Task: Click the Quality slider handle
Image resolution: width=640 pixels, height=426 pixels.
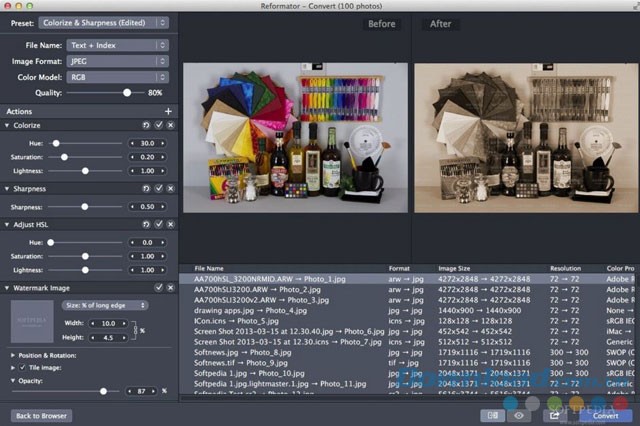Action: tap(127, 92)
